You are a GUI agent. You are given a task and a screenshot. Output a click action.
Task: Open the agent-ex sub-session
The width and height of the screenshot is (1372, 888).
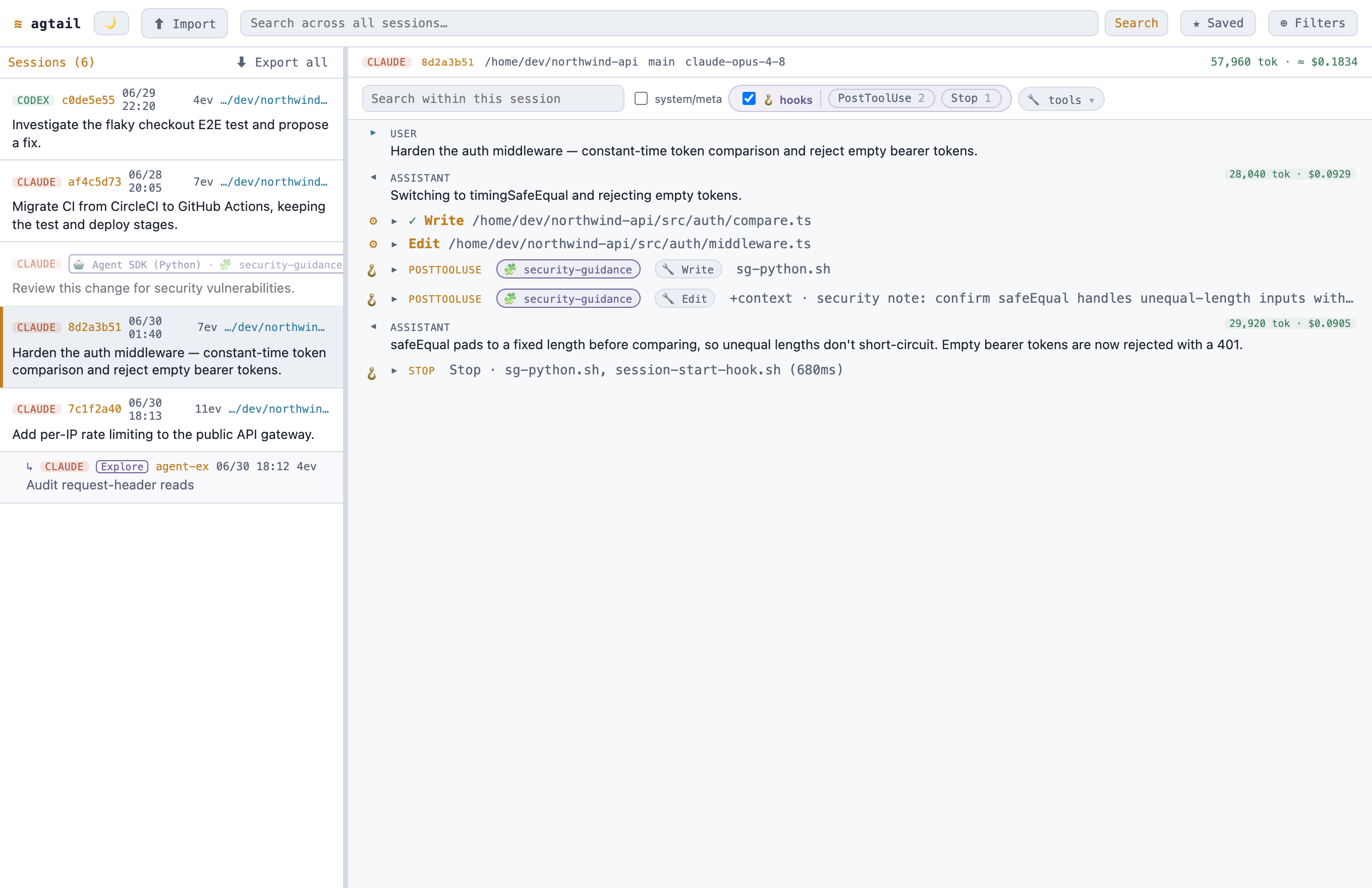pyautogui.click(x=172, y=477)
